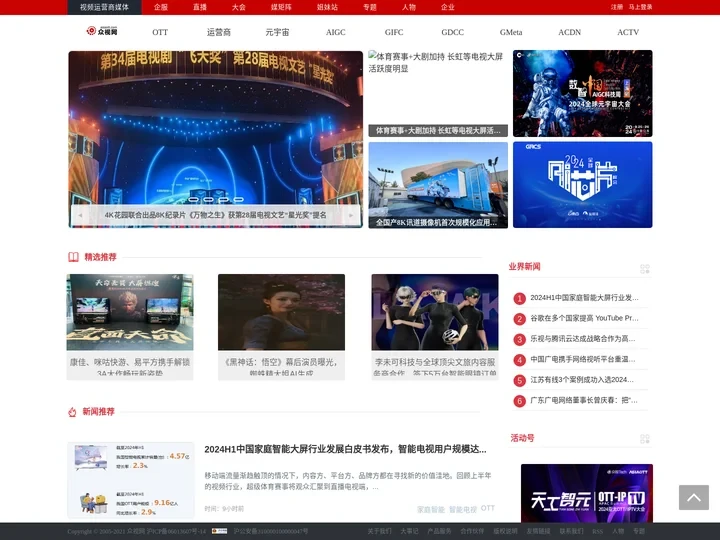
Task: Open carousel caption about 《万物之生》星光奖提名
Action: click(x=215, y=215)
